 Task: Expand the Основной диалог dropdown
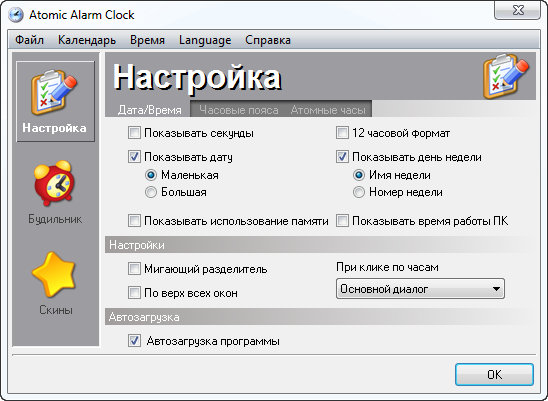tap(420, 289)
